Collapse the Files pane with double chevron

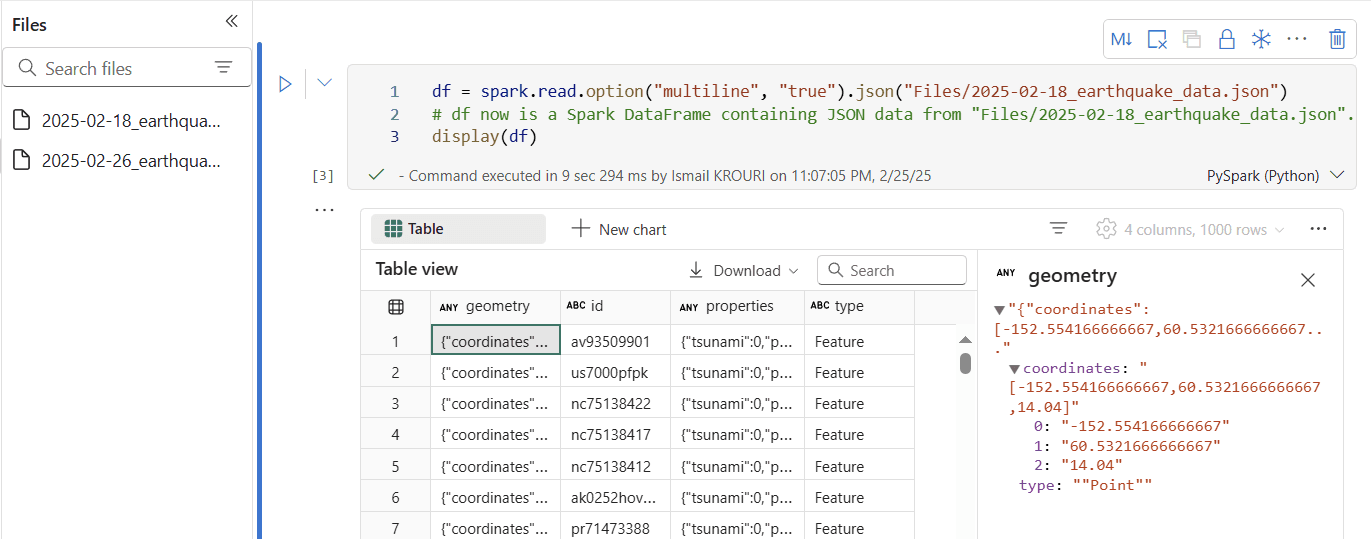[x=231, y=22]
